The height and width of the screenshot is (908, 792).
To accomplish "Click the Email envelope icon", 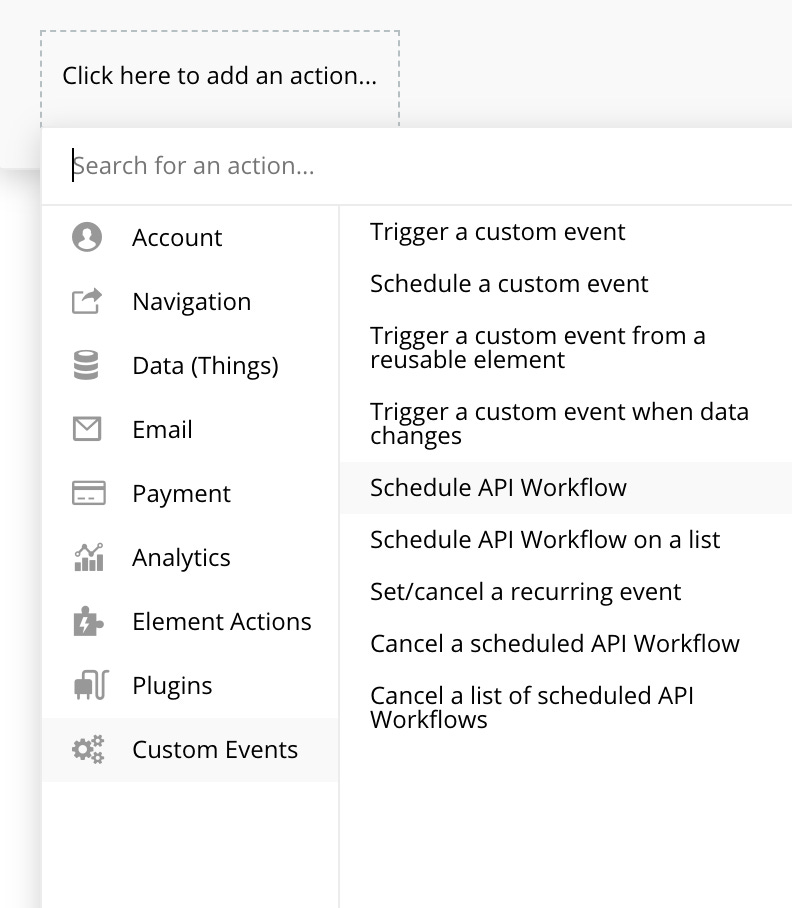I will pyautogui.click(x=87, y=429).
